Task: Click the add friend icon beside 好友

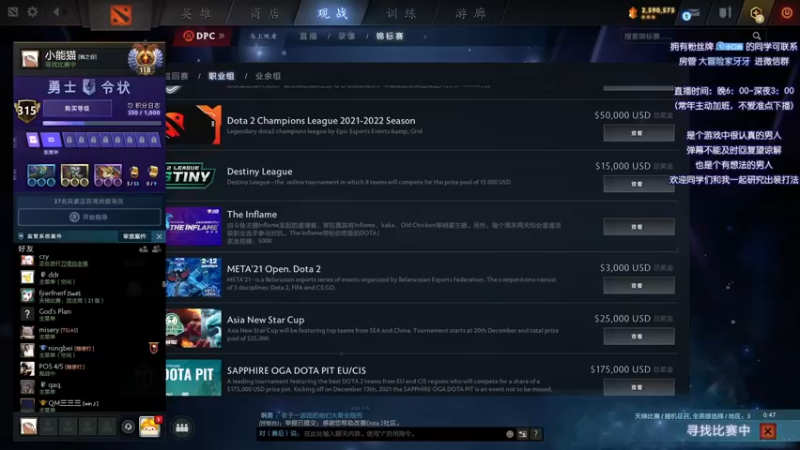Action: pos(143,249)
